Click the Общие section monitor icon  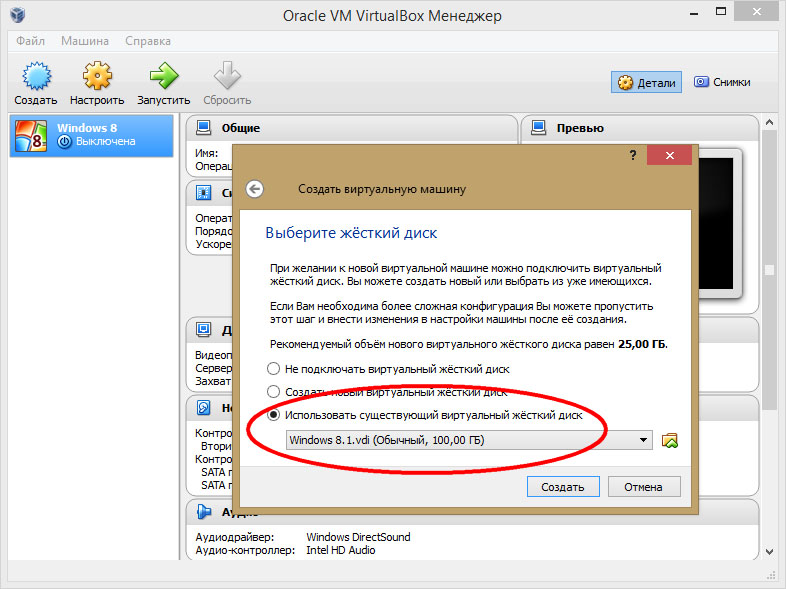[x=204, y=128]
